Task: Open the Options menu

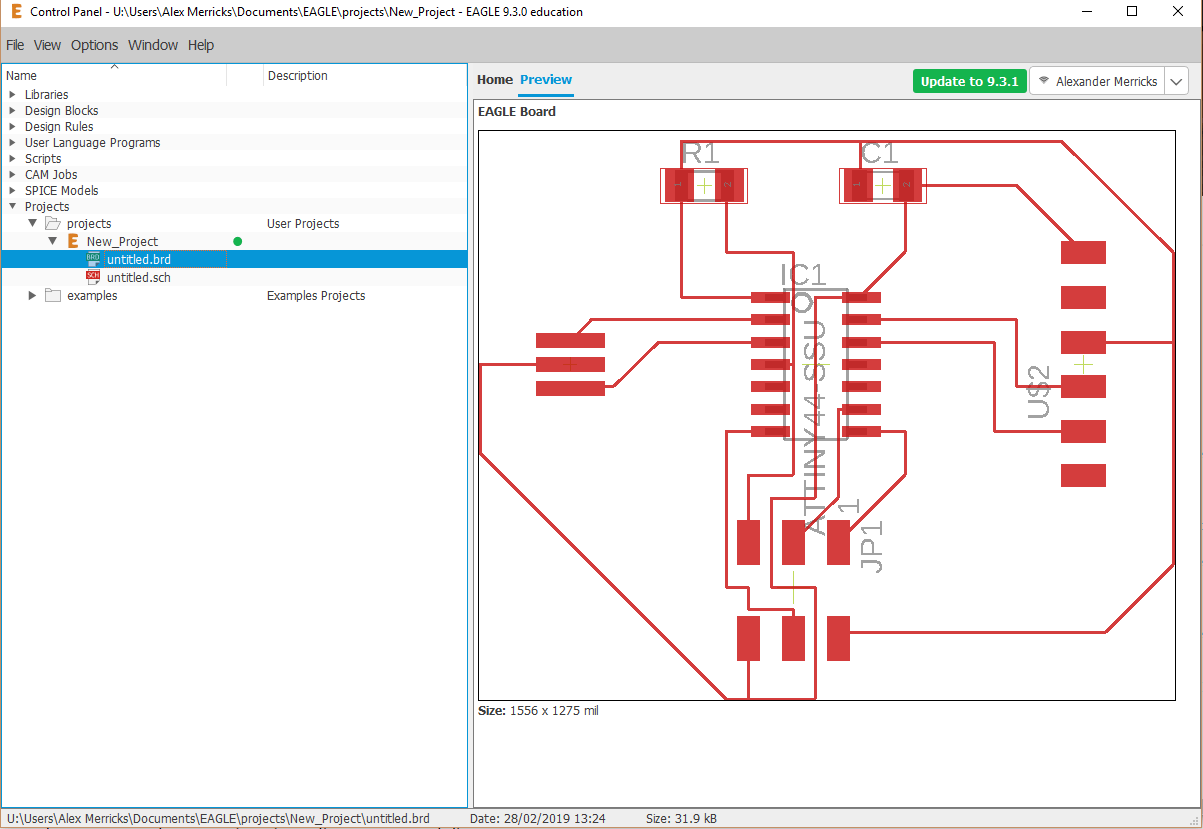Action: [94, 45]
